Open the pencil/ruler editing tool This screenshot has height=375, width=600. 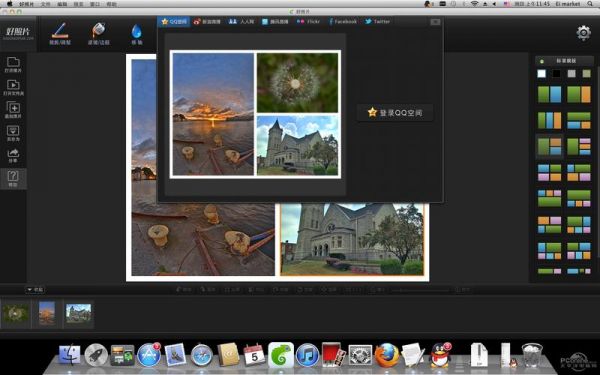(60, 34)
